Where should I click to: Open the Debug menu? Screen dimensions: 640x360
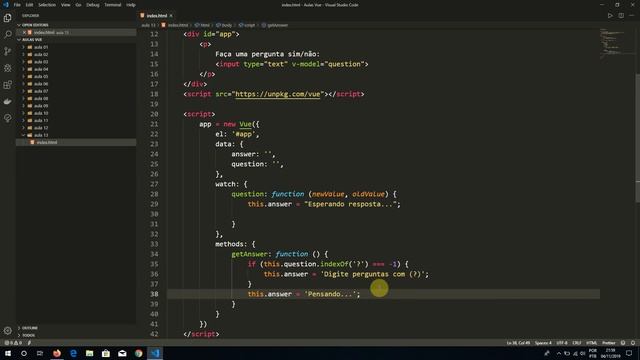point(93,5)
